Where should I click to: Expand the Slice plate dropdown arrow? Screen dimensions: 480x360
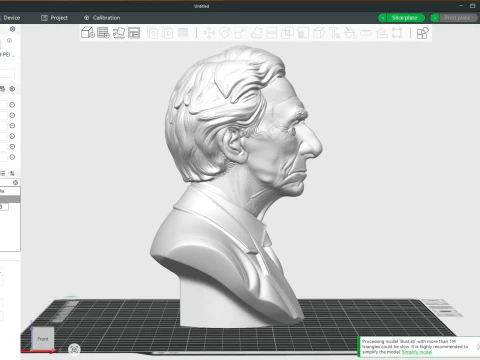pyautogui.click(x=382, y=18)
